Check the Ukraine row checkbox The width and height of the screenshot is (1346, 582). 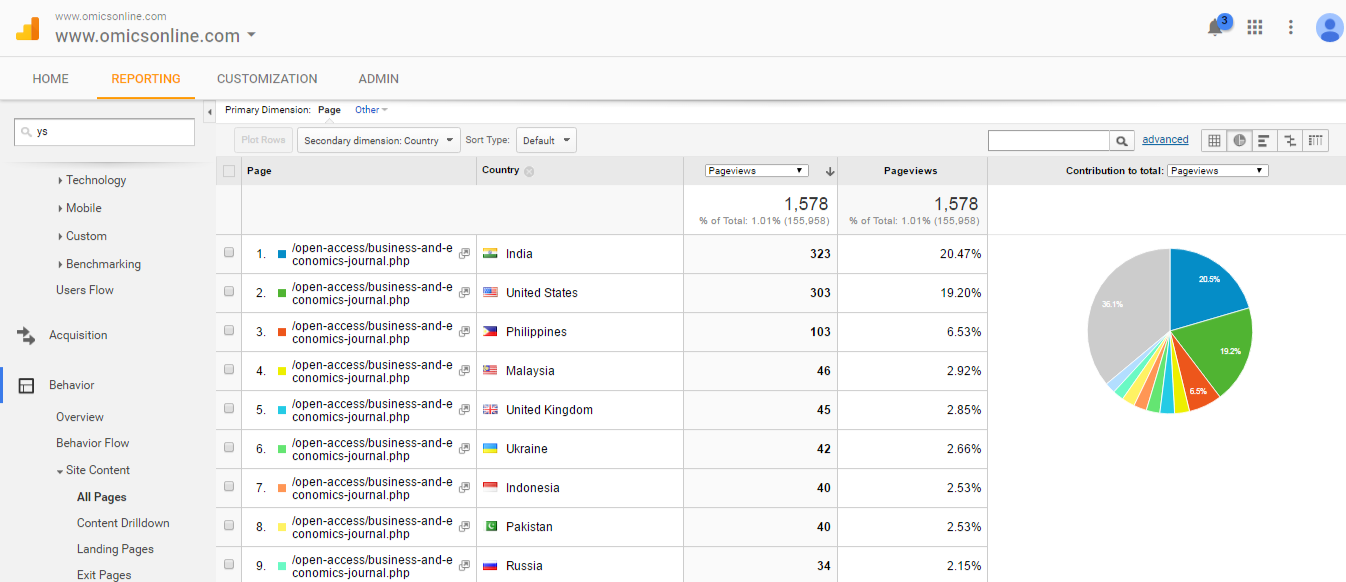tap(229, 448)
